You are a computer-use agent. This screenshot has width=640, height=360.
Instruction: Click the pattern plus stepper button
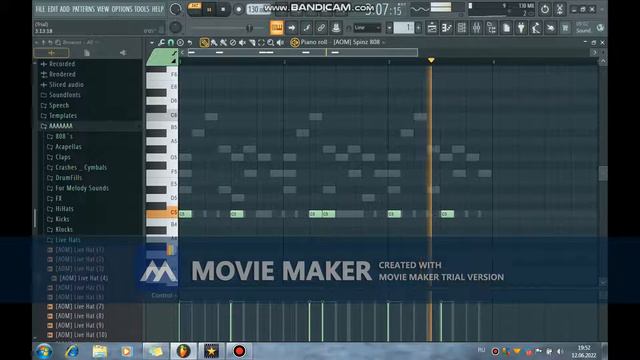418,28
